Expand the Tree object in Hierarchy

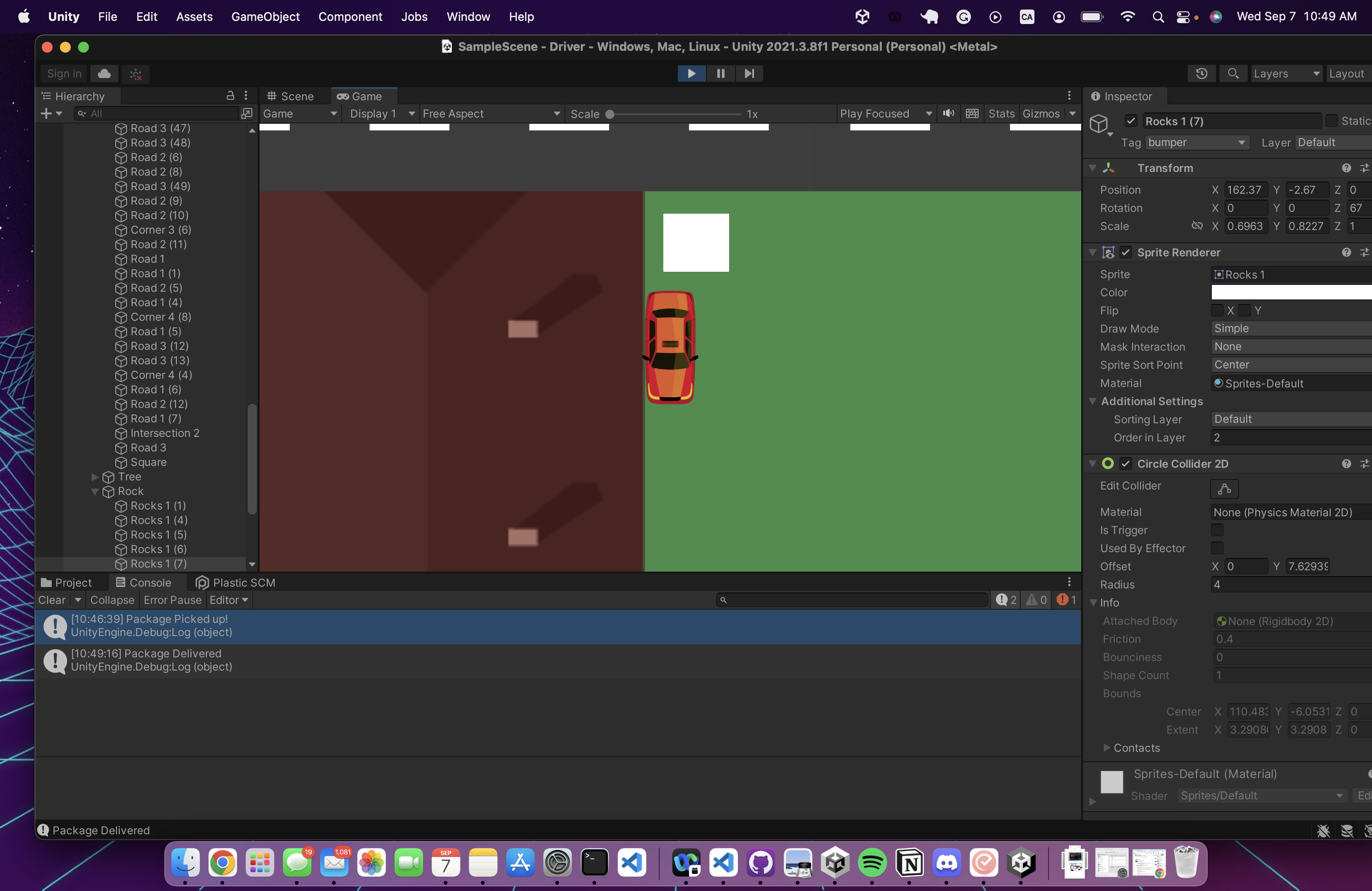95,477
